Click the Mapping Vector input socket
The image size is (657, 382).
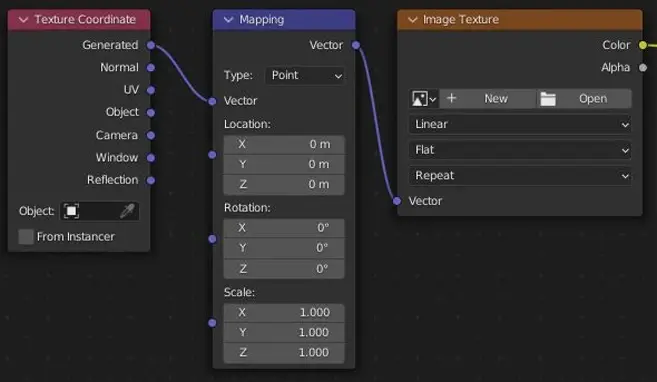click(212, 101)
